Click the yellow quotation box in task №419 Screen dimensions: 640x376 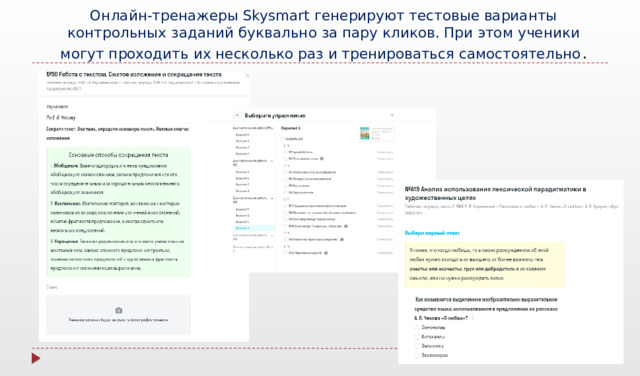pos(484,265)
